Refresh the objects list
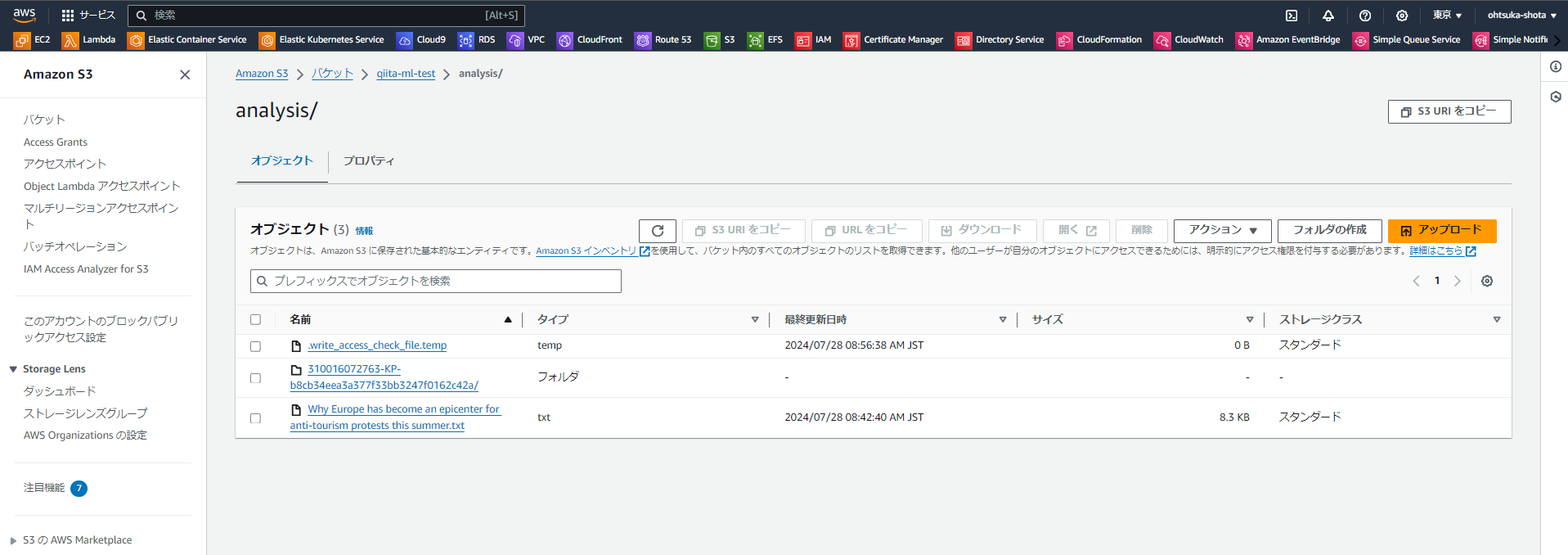This screenshot has width=1568, height=555. coord(658,231)
